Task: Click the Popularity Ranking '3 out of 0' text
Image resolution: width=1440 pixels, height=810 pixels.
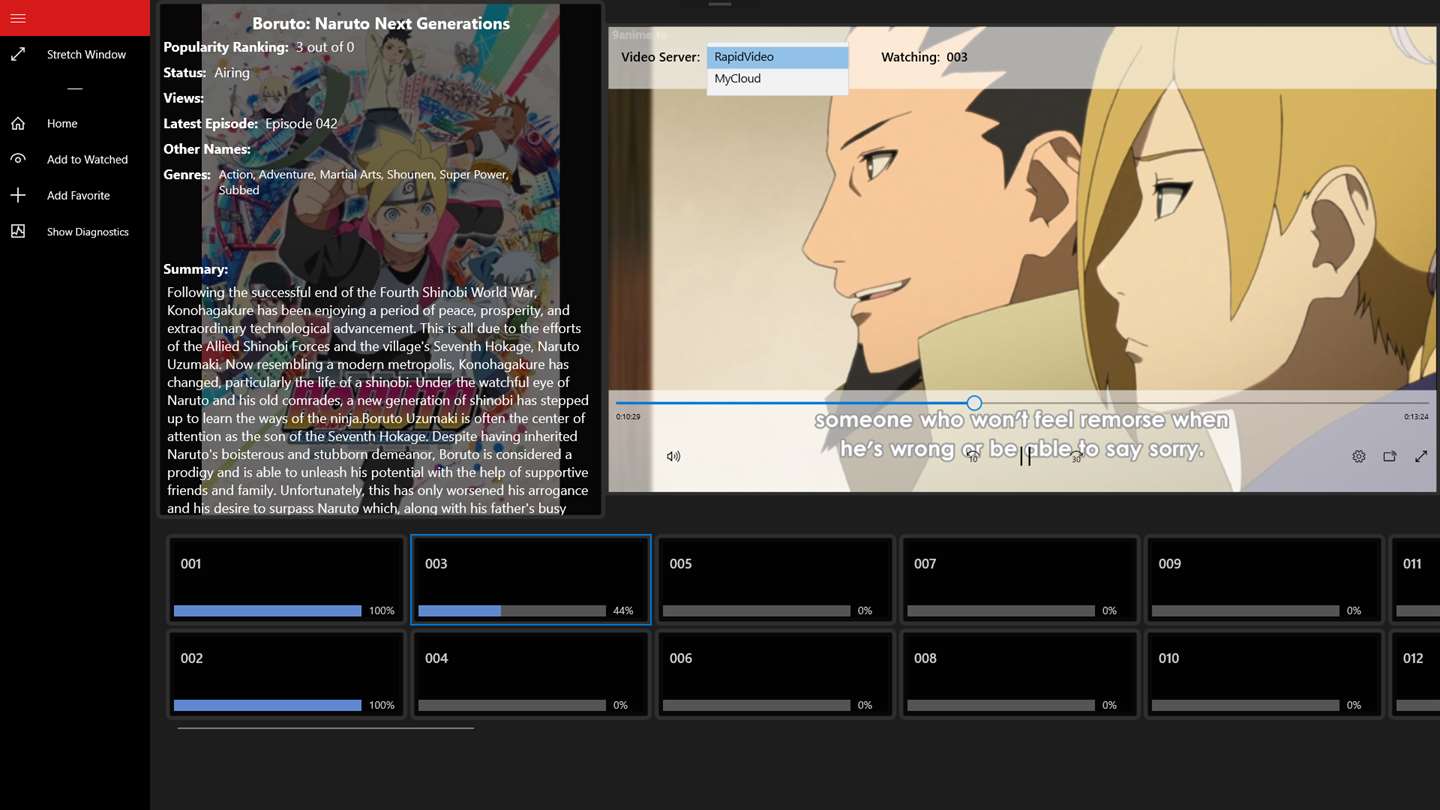Action: tap(325, 47)
